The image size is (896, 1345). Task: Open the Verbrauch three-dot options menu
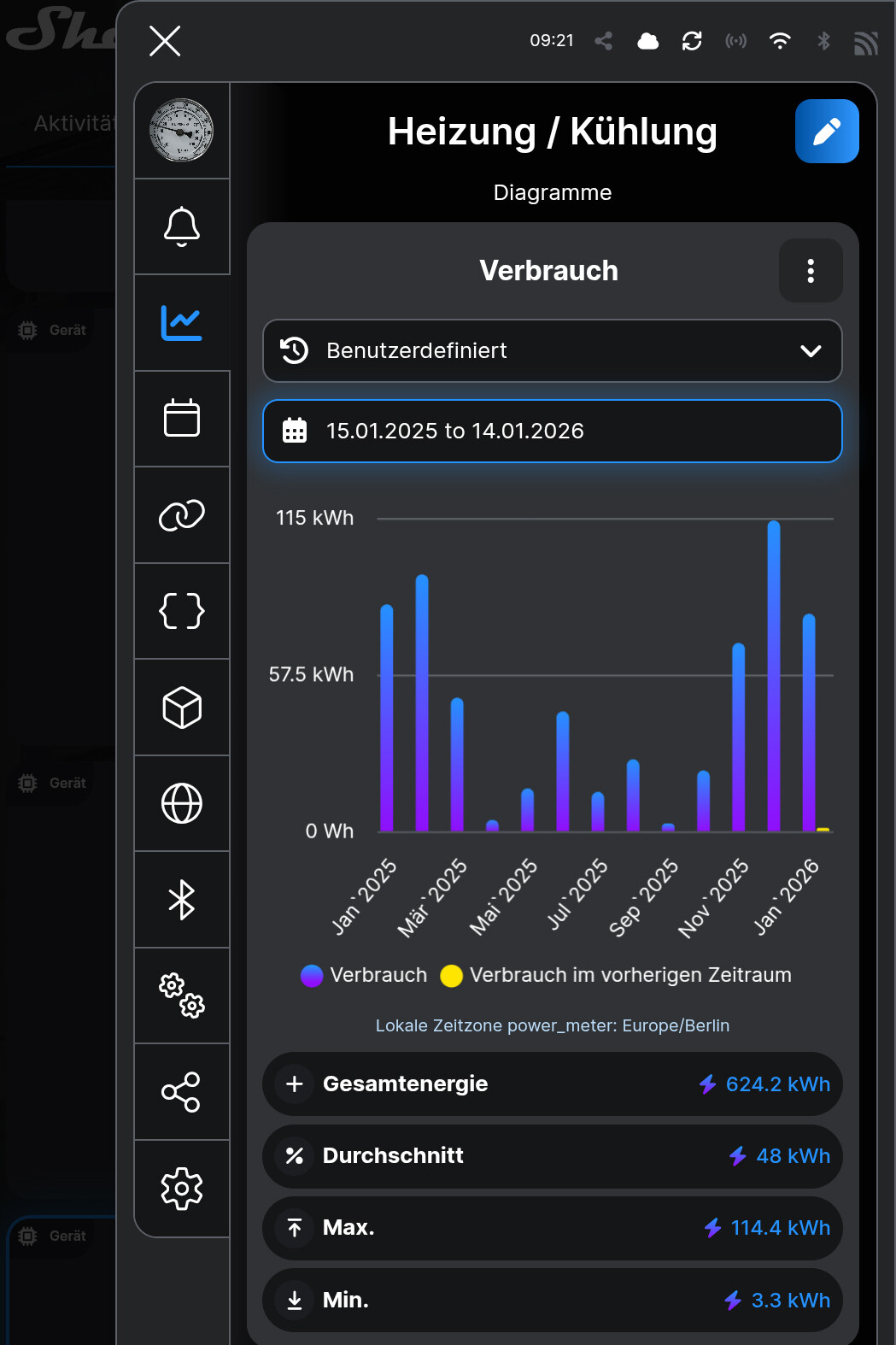(810, 271)
